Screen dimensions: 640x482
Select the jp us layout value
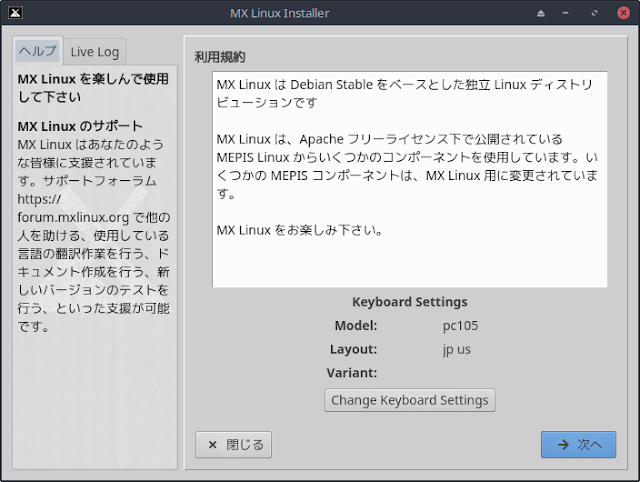click(x=457, y=350)
